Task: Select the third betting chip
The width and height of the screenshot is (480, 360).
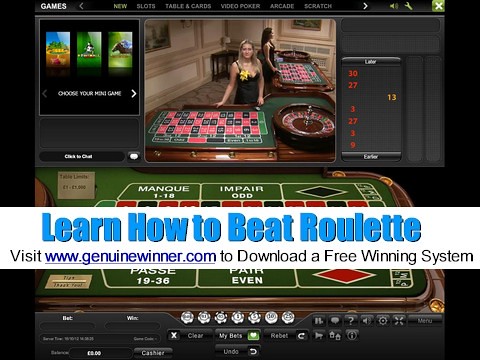Action: [221, 317]
